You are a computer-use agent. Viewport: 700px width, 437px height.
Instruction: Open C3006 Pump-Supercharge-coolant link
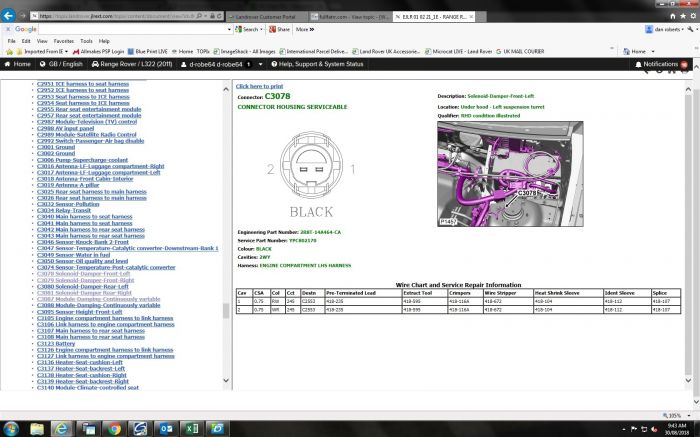pyautogui.click(x=82, y=160)
